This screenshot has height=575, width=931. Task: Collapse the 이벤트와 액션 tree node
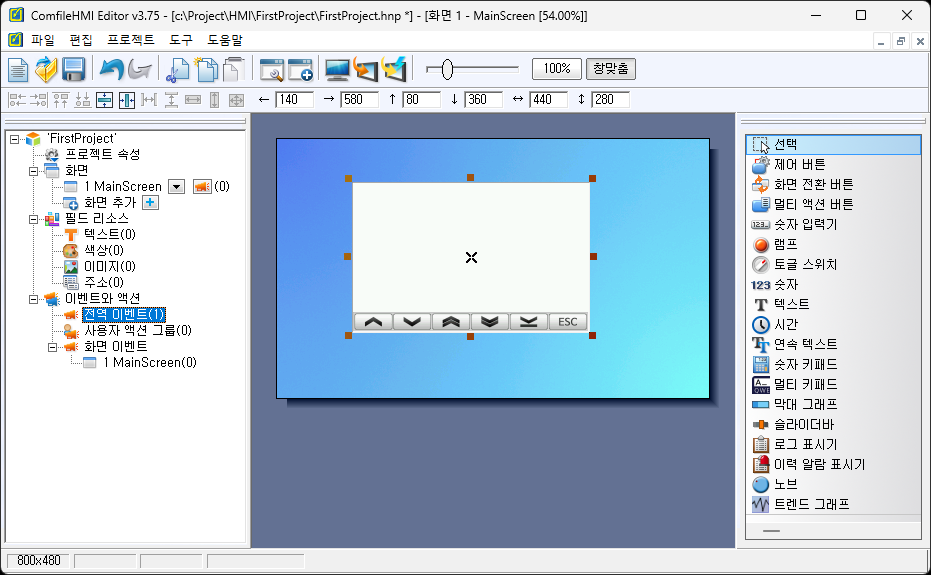(x=34, y=298)
